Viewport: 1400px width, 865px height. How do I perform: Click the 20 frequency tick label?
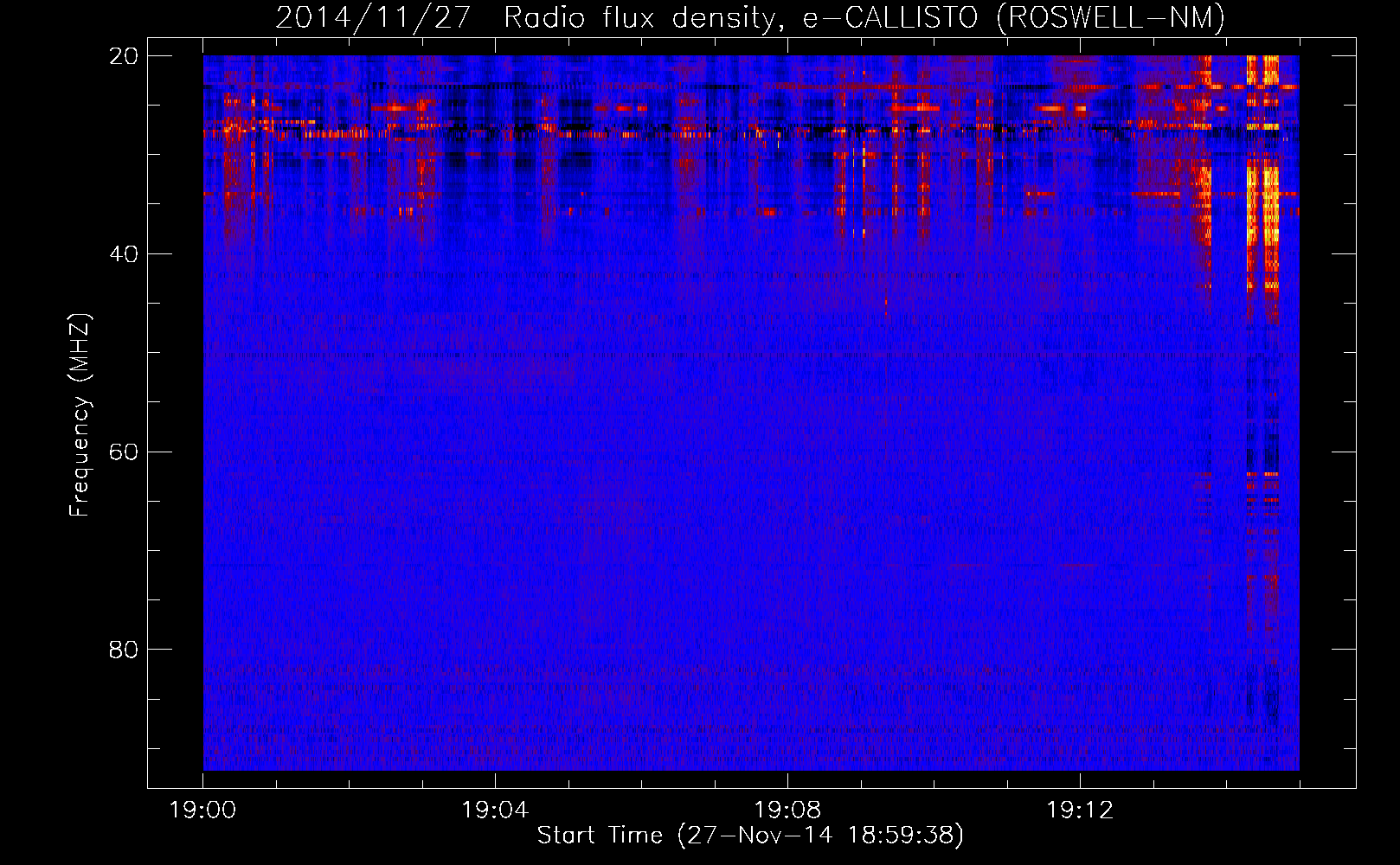pos(124,56)
